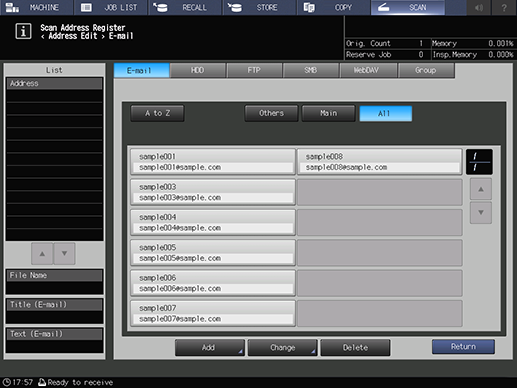The image size is (517, 388).
Task: Switch to the STORE tab
Action: pos(259,7)
